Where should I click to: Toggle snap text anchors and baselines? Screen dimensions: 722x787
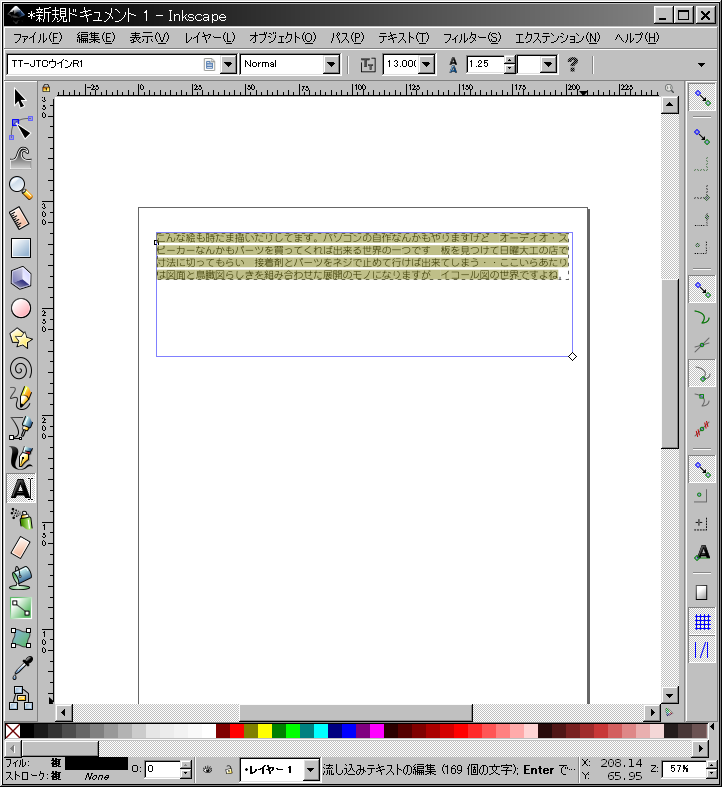click(702, 553)
